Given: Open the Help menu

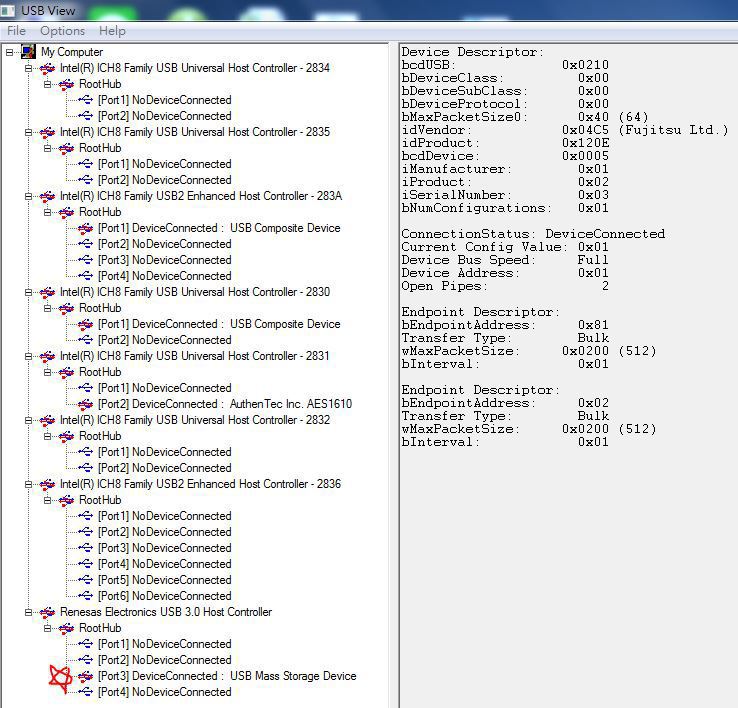Looking at the screenshot, I should (x=112, y=31).
